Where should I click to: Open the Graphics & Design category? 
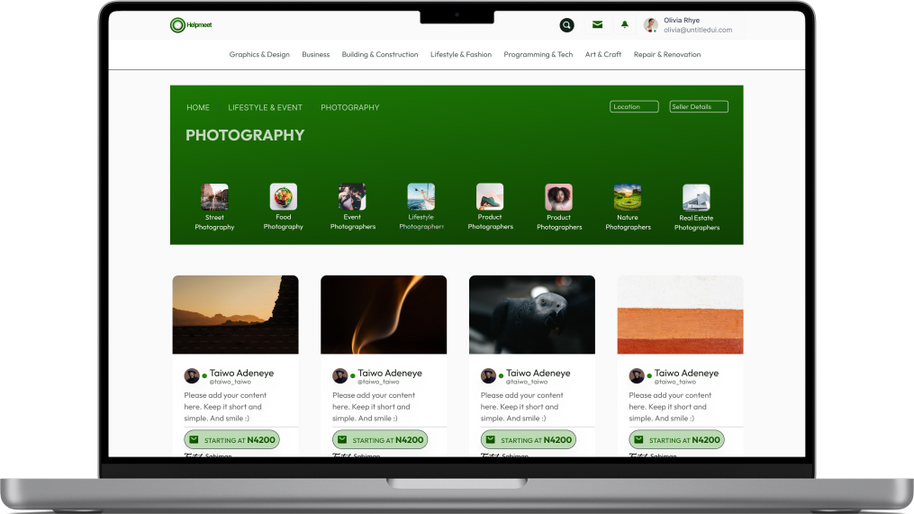(259, 54)
